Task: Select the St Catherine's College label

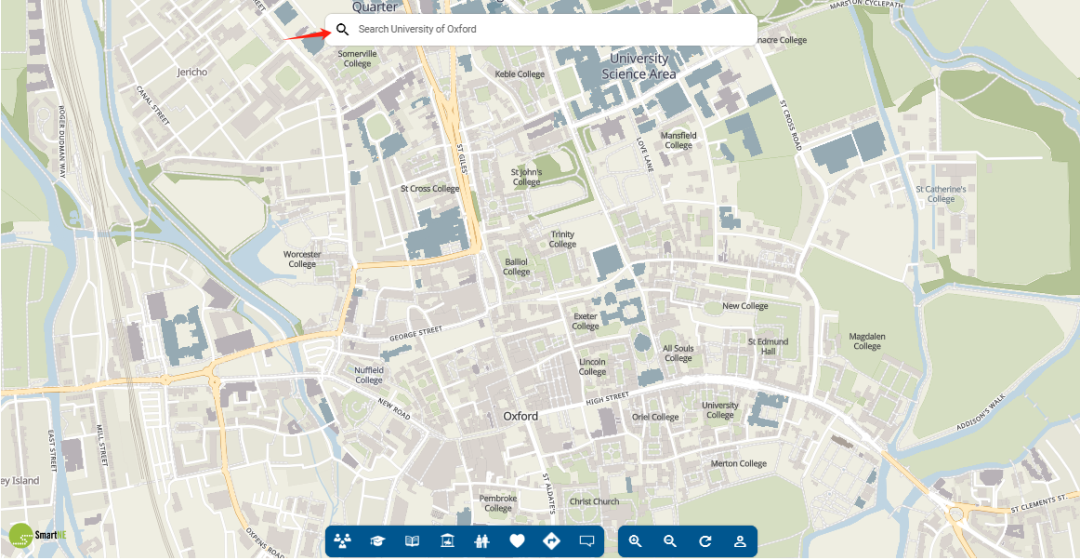Action: tap(941, 194)
